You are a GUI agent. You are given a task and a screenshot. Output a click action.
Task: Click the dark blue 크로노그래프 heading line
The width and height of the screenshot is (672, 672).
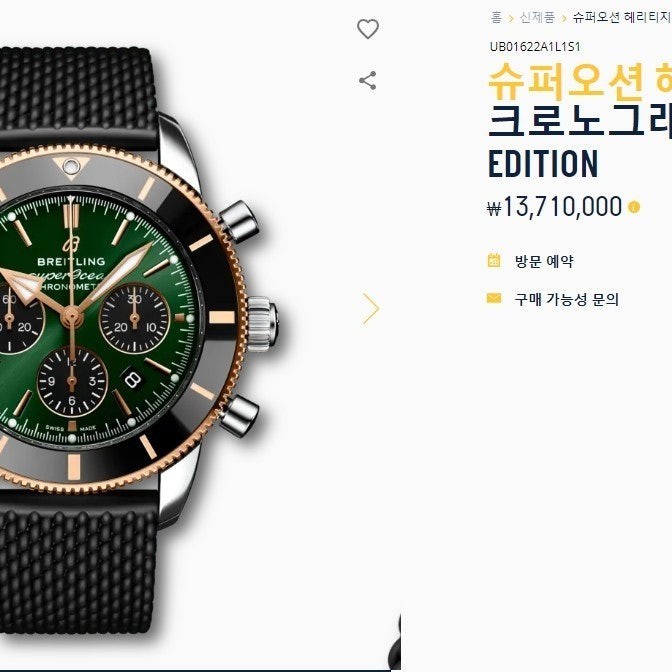[x=580, y=120]
